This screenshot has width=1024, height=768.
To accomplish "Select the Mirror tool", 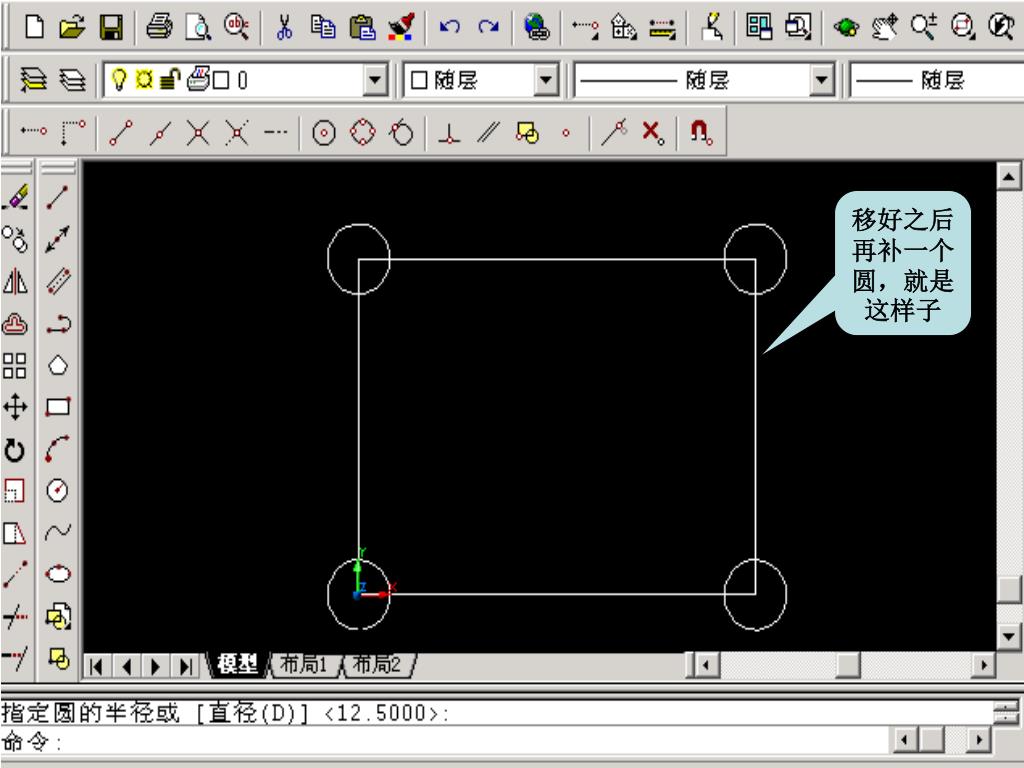I will (x=15, y=282).
